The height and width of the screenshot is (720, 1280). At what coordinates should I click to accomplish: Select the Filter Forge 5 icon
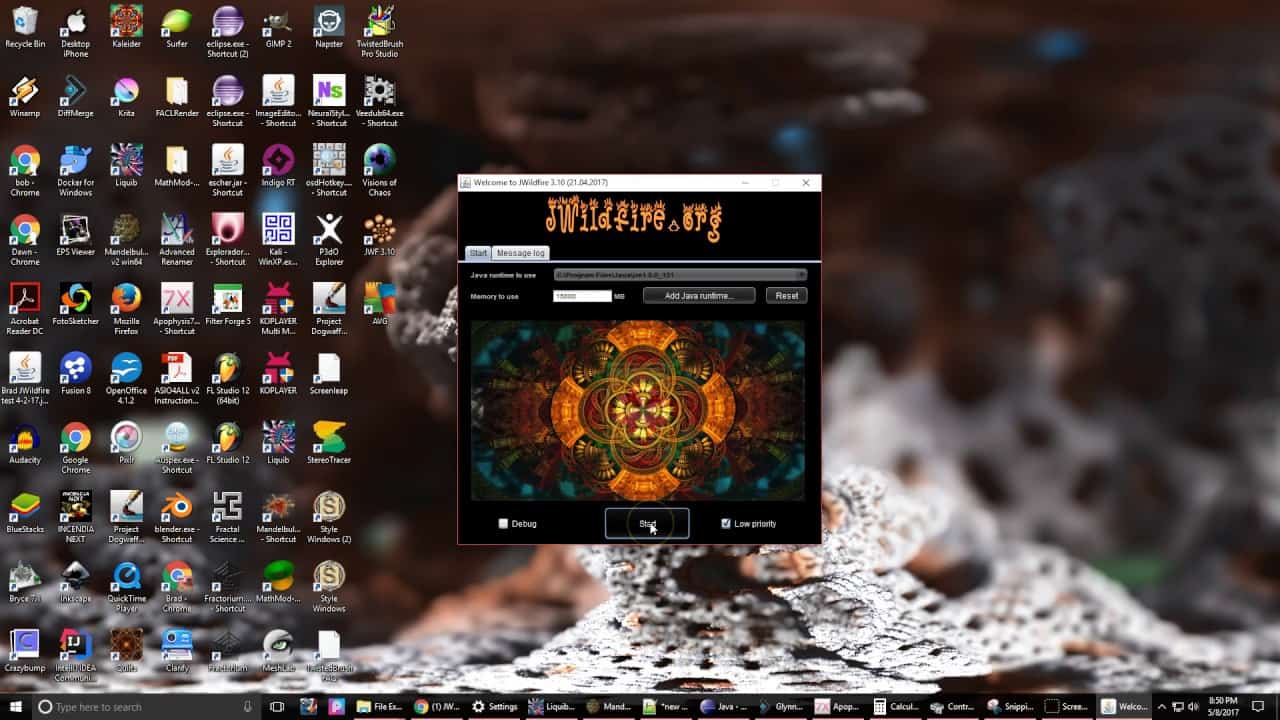pos(228,304)
